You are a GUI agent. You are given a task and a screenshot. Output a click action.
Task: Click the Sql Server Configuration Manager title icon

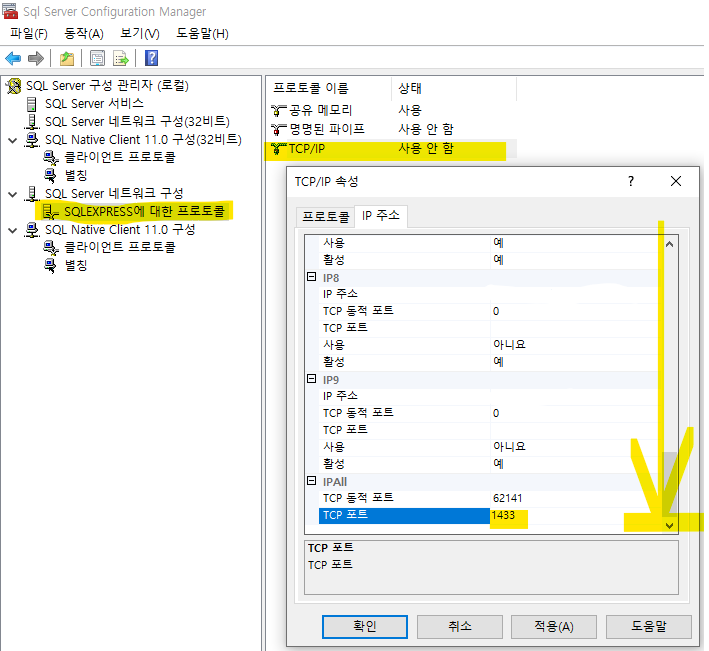[10, 10]
